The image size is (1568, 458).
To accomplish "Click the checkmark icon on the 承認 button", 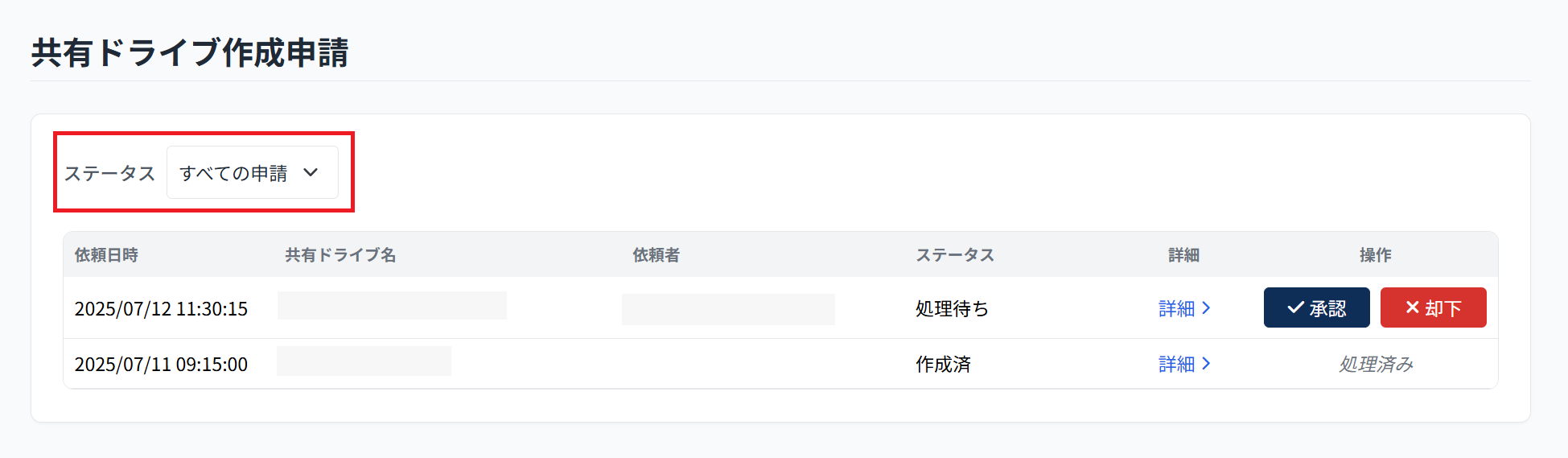I will [x=1295, y=307].
